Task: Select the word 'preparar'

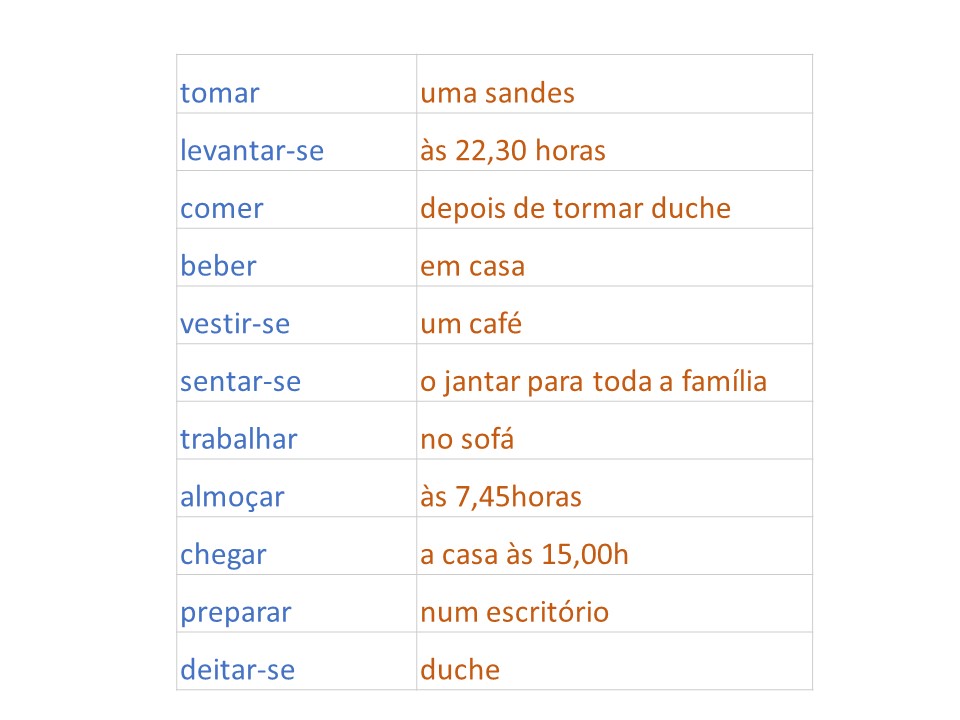Action: 236,612
